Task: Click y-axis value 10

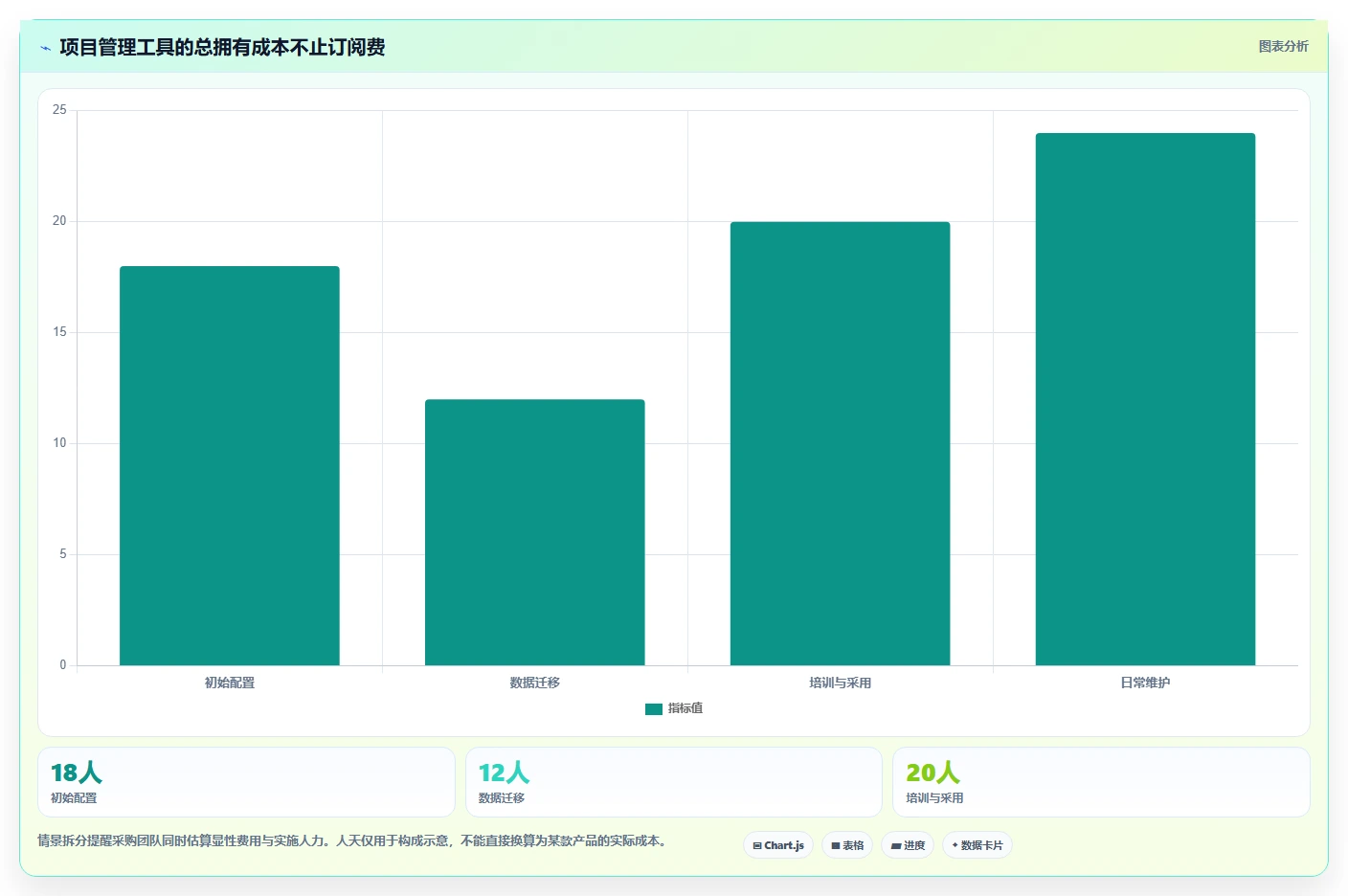Action: coord(59,443)
